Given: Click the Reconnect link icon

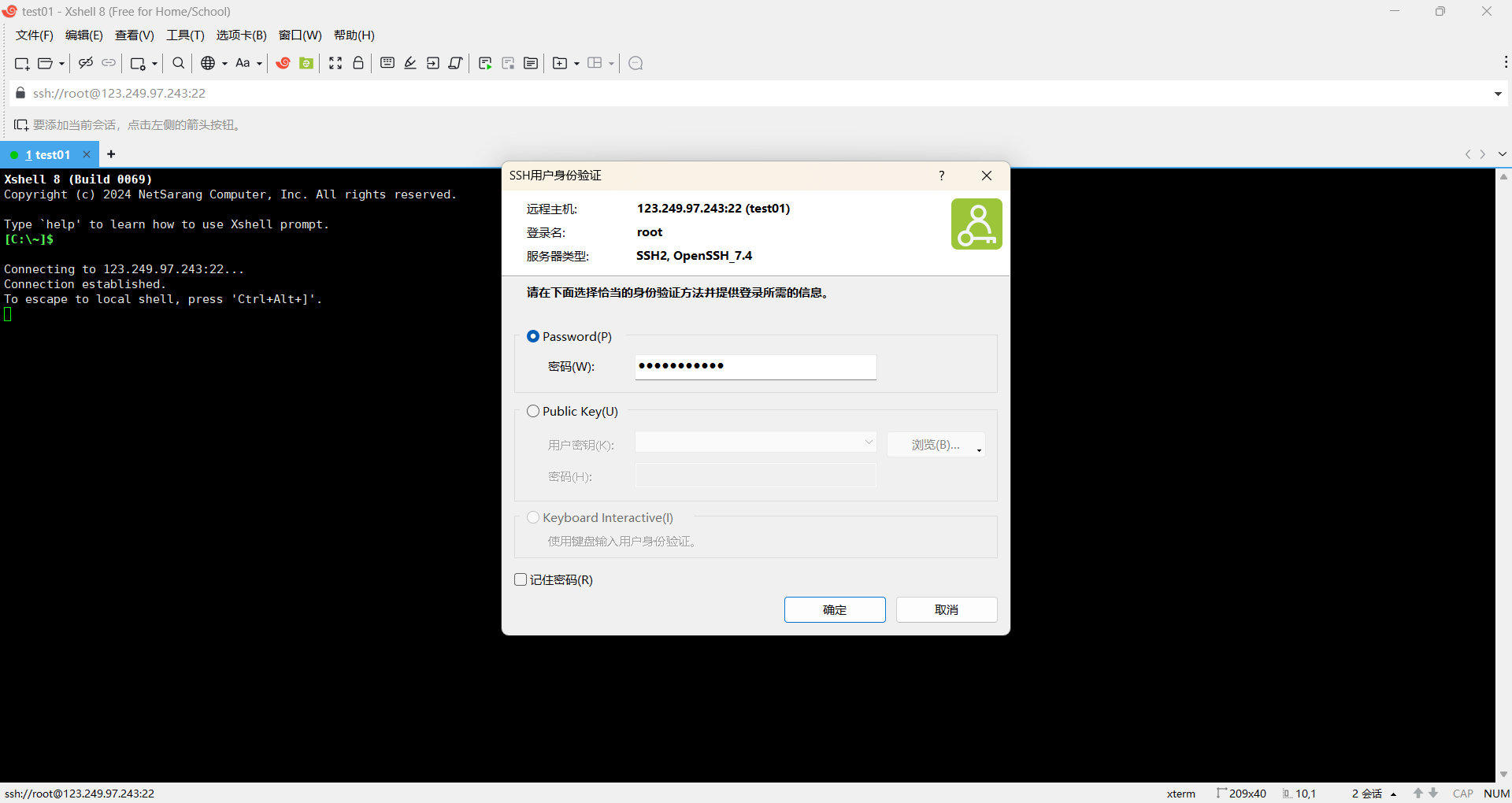Looking at the screenshot, I should pyautogui.click(x=109, y=63).
